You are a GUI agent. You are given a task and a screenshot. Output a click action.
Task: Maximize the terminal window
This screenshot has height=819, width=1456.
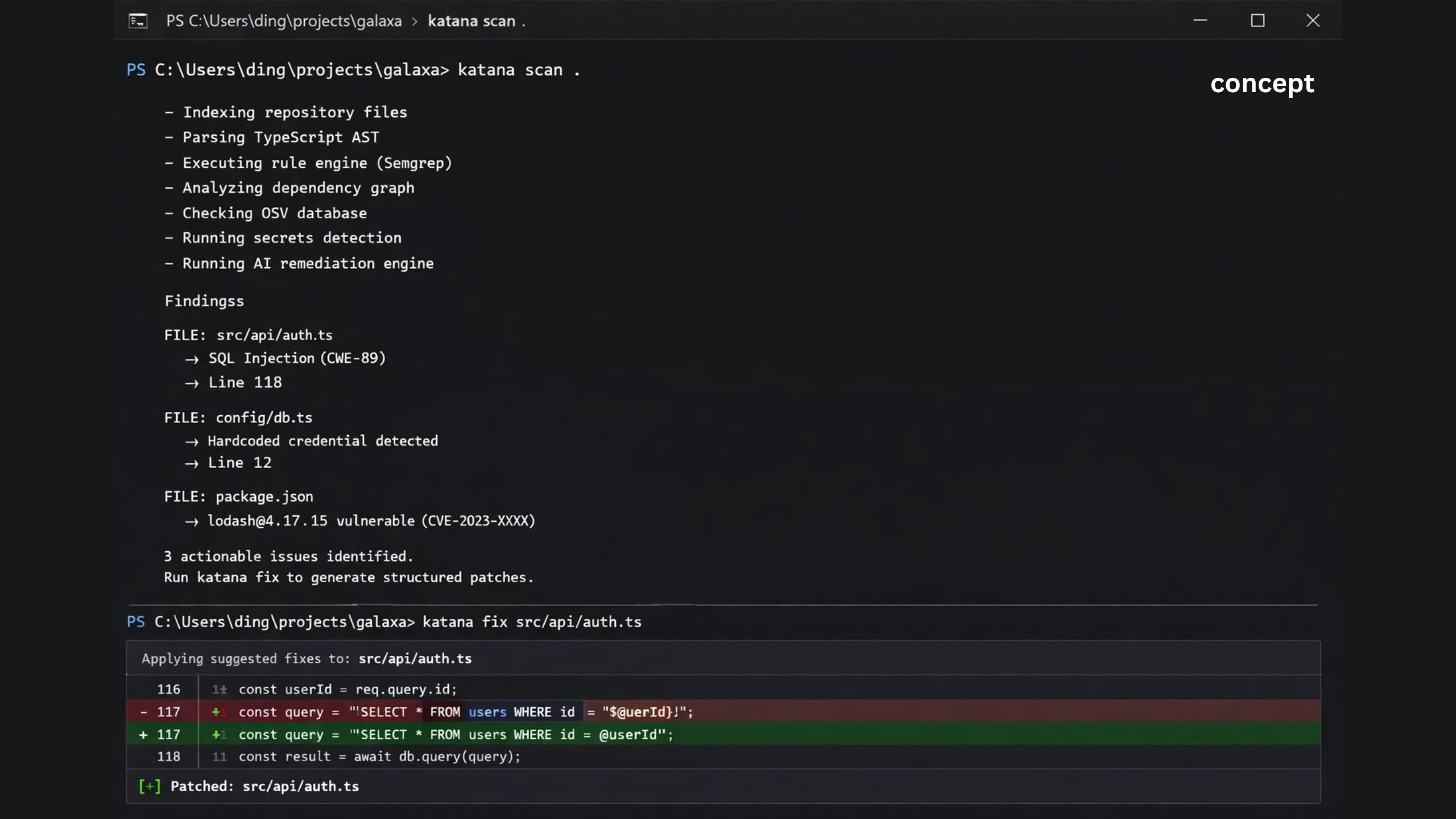coord(1258,20)
